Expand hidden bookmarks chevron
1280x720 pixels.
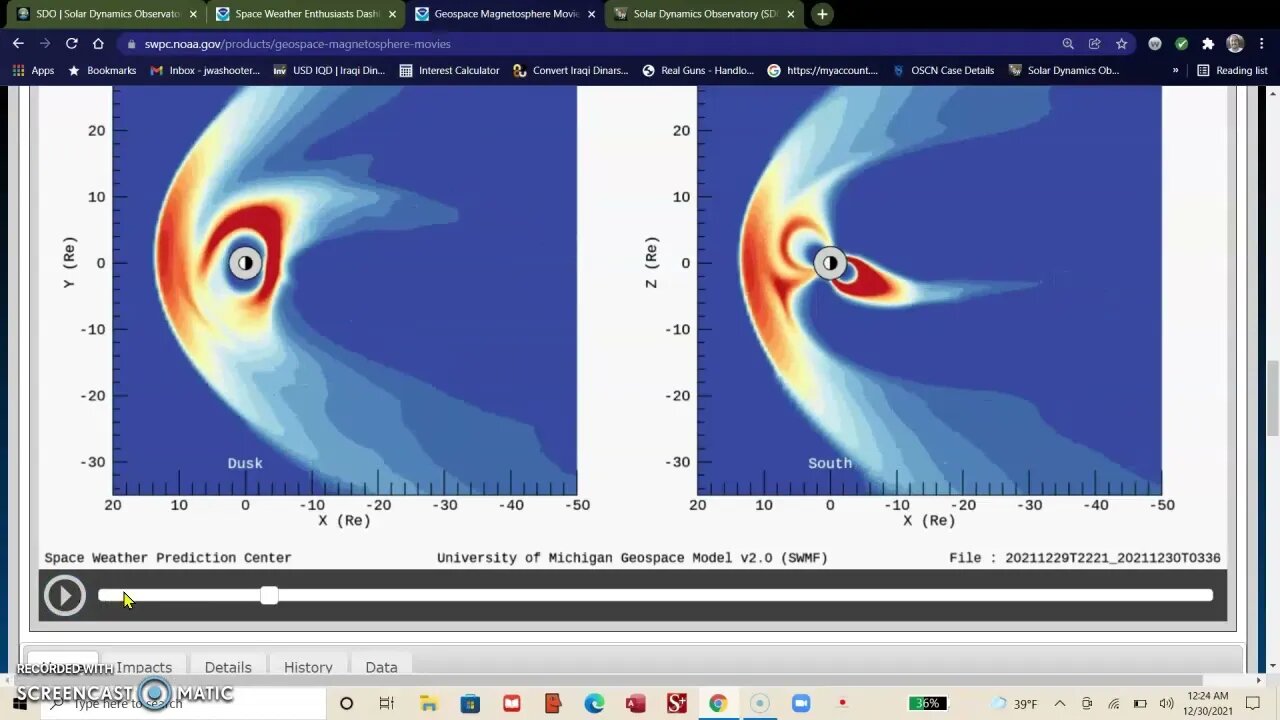(1175, 71)
